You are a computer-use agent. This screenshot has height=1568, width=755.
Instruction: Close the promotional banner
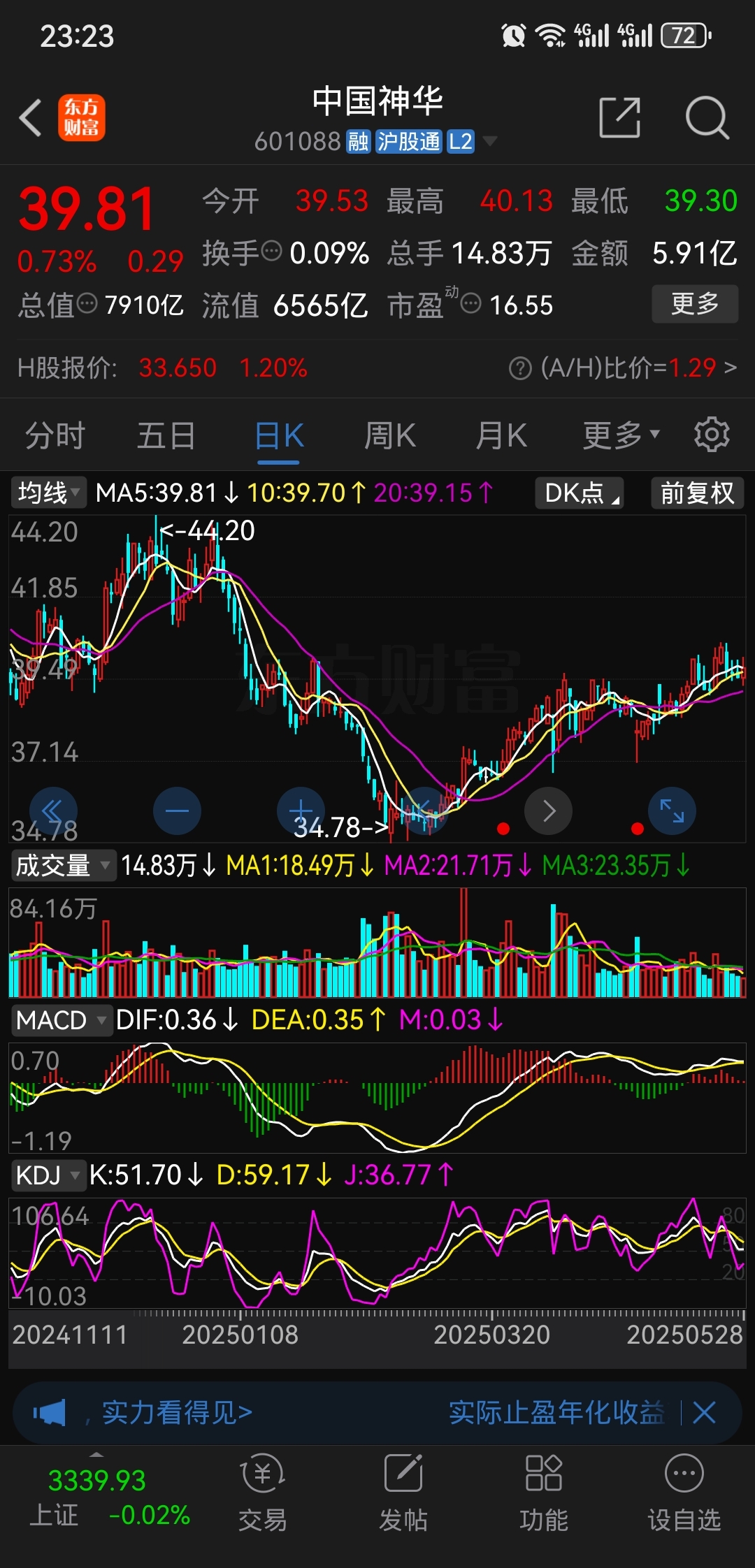click(x=704, y=1413)
